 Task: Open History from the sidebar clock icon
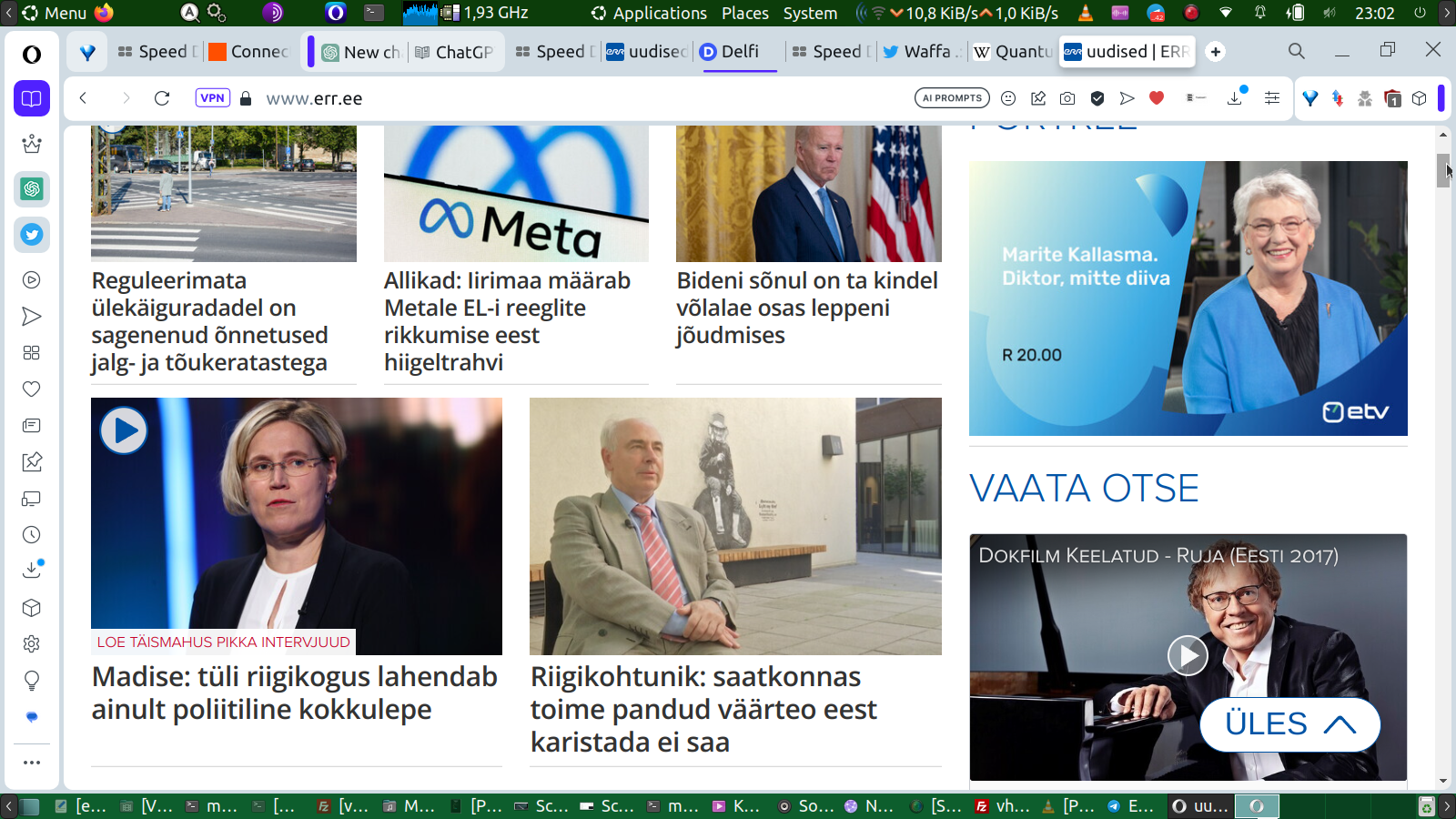tap(32, 535)
